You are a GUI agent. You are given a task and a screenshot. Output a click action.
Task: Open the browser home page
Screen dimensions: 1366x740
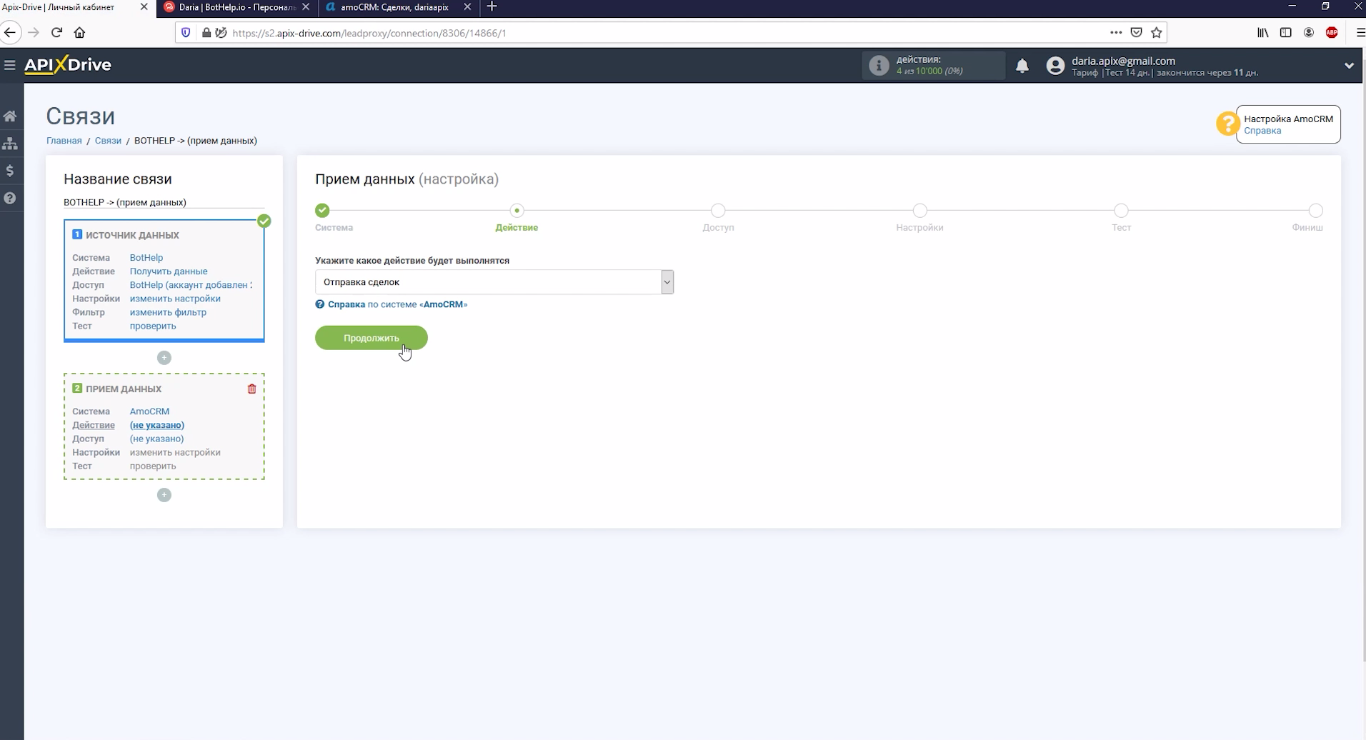click(80, 32)
